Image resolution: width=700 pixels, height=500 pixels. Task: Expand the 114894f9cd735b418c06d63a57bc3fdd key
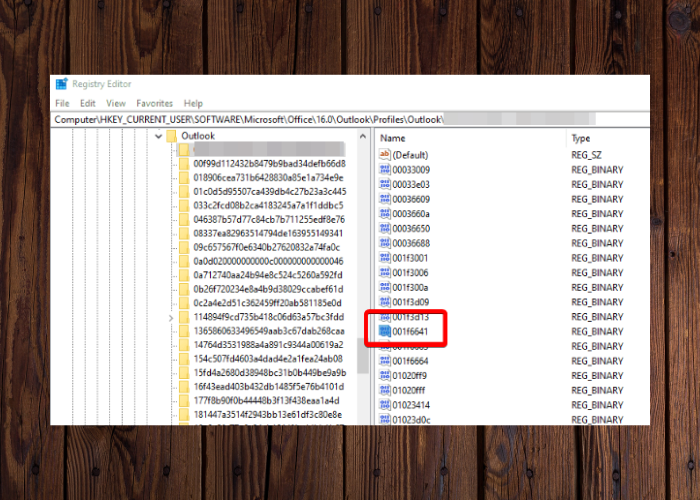coord(171,318)
